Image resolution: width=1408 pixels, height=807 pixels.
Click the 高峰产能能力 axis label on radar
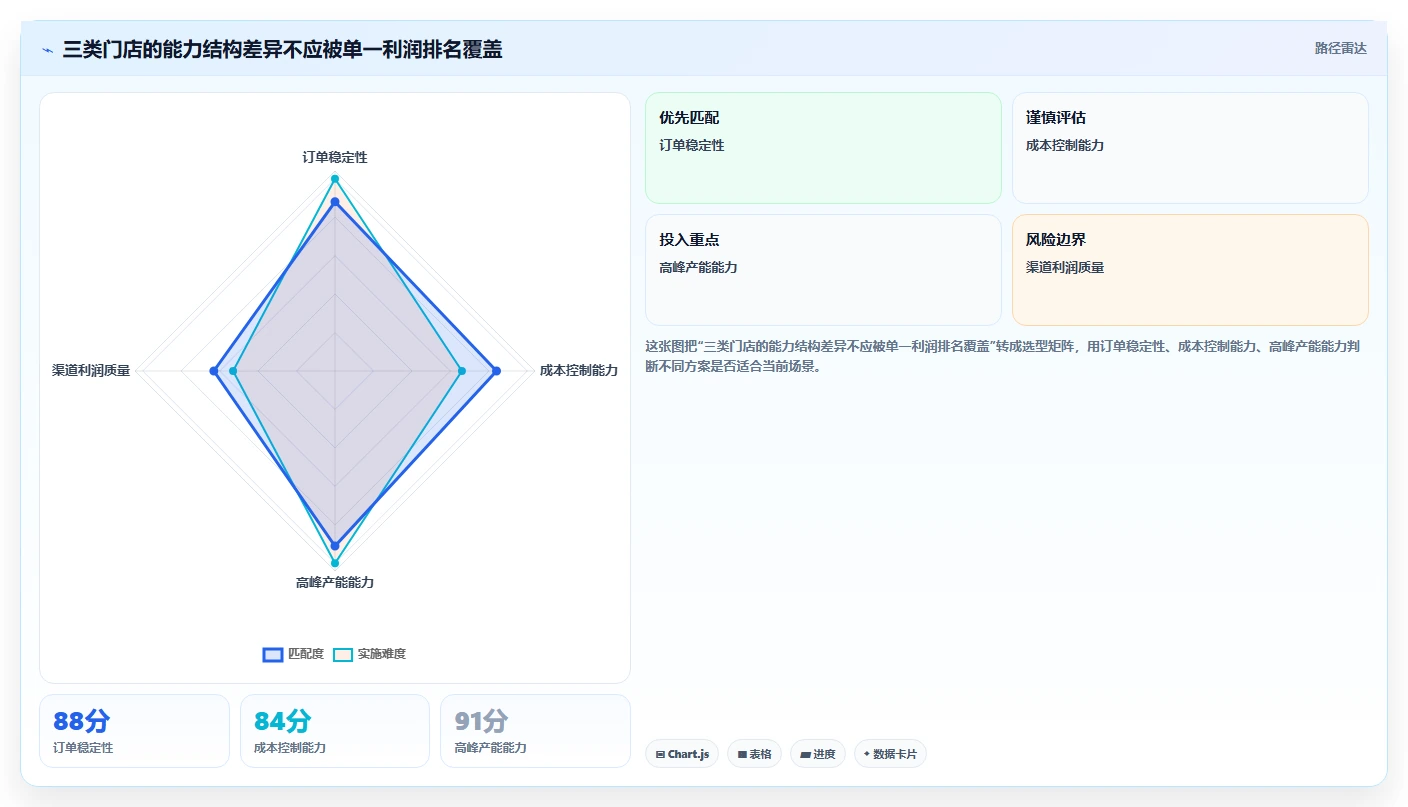[335, 582]
